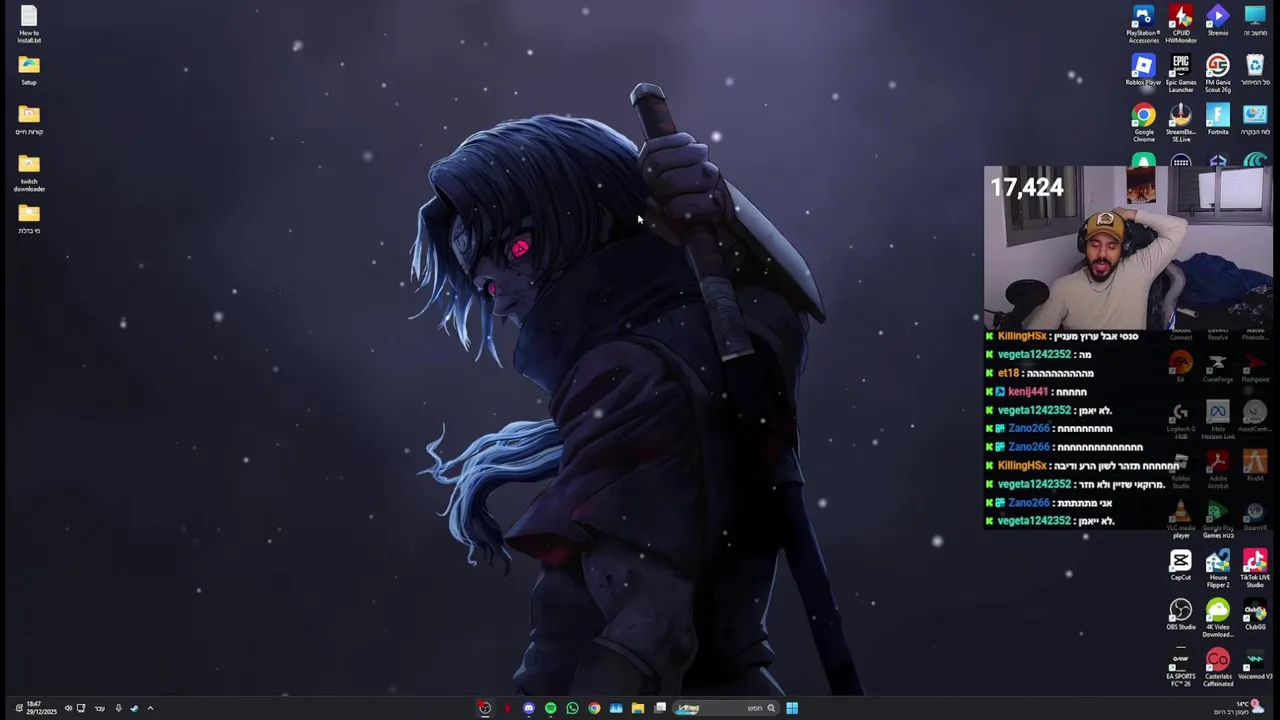Screen dimensions: 1280x720
Task: Open the Control Panel desktop icon
Action: tap(1255, 120)
